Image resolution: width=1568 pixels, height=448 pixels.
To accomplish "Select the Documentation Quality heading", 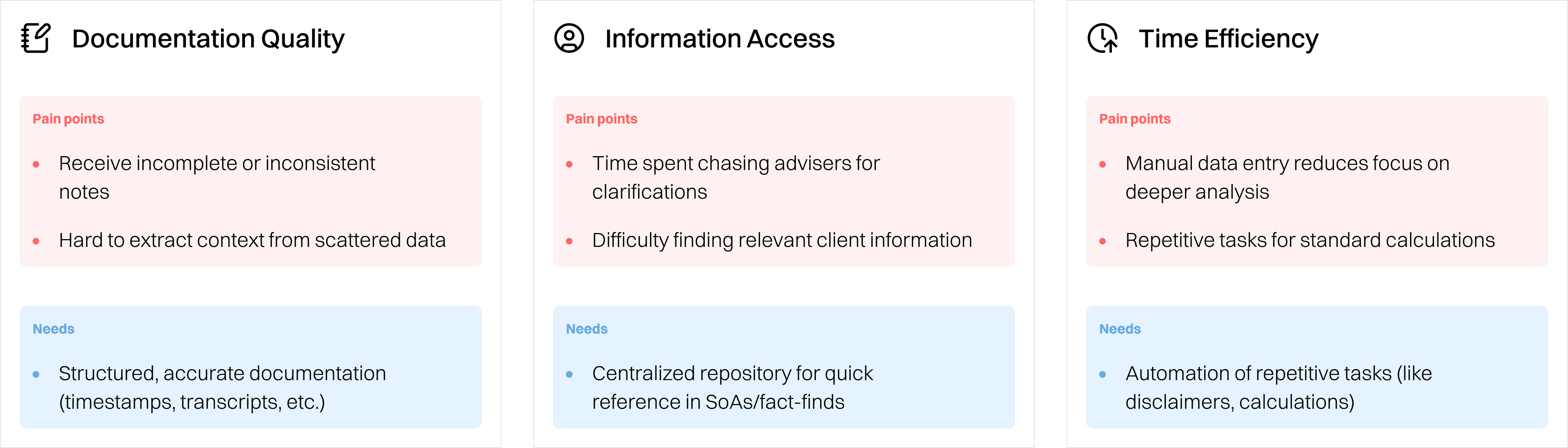I will coord(208,39).
